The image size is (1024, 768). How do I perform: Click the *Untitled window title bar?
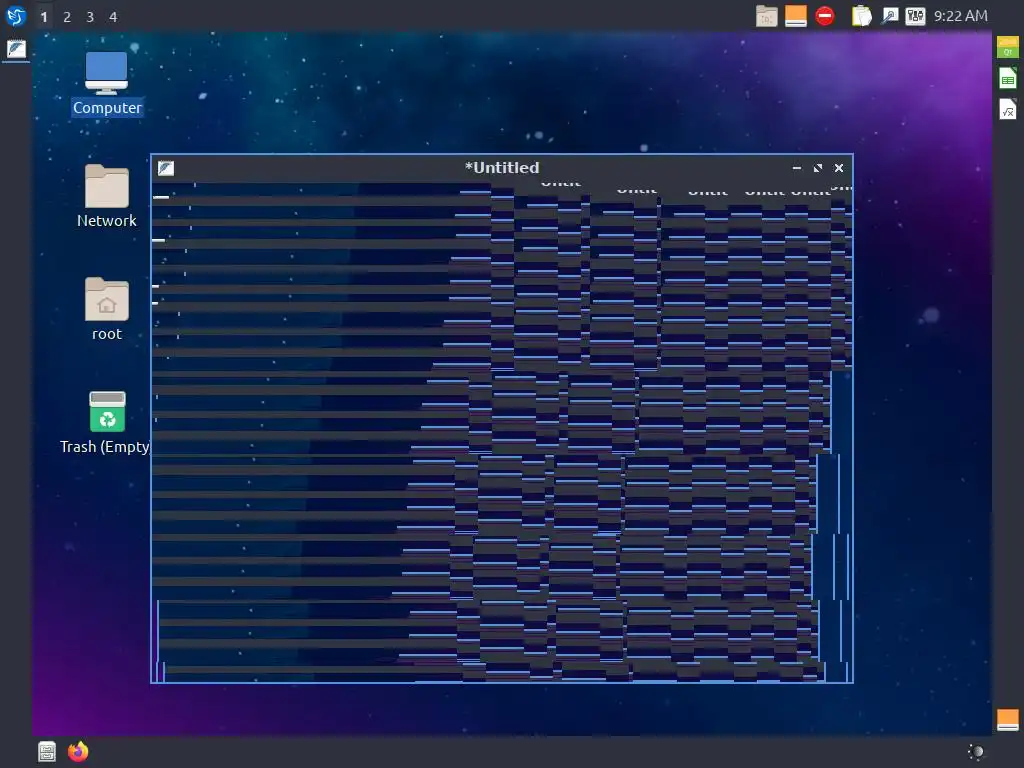tap(502, 168)
